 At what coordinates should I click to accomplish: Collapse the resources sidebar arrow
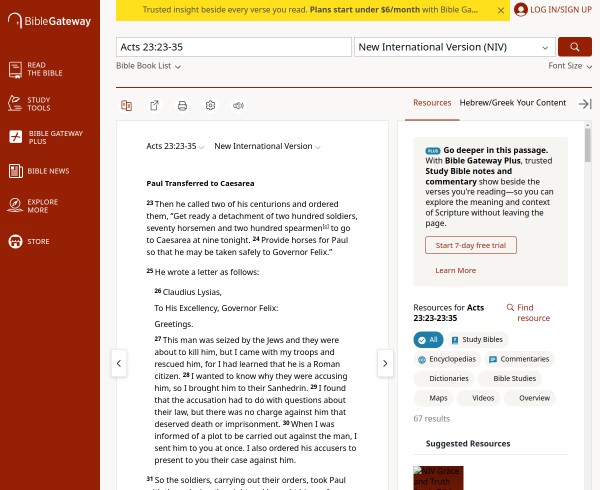(585, 104)
